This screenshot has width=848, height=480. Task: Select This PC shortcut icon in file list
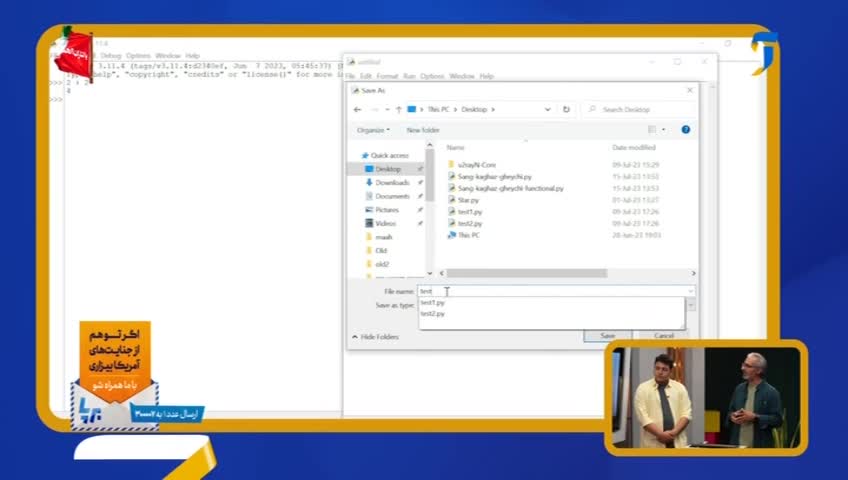pyautogui.click(x=451, y=235)
